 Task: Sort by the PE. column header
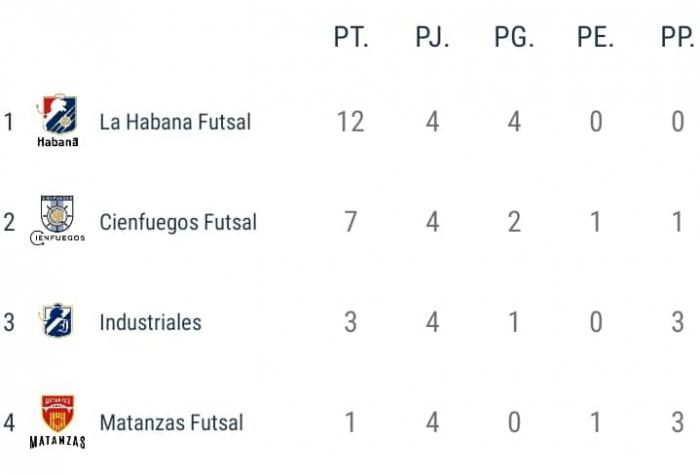596,37
